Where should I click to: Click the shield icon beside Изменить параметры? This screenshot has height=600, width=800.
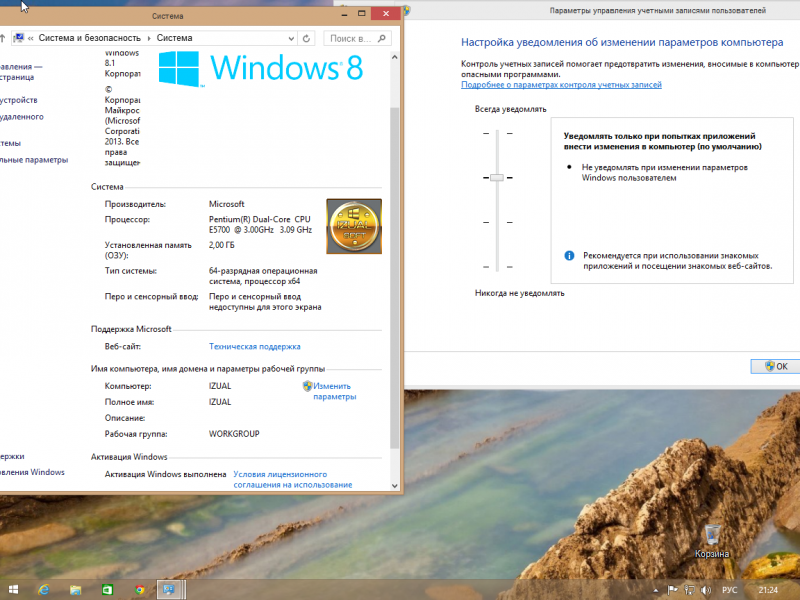click(x=307, y=386)
